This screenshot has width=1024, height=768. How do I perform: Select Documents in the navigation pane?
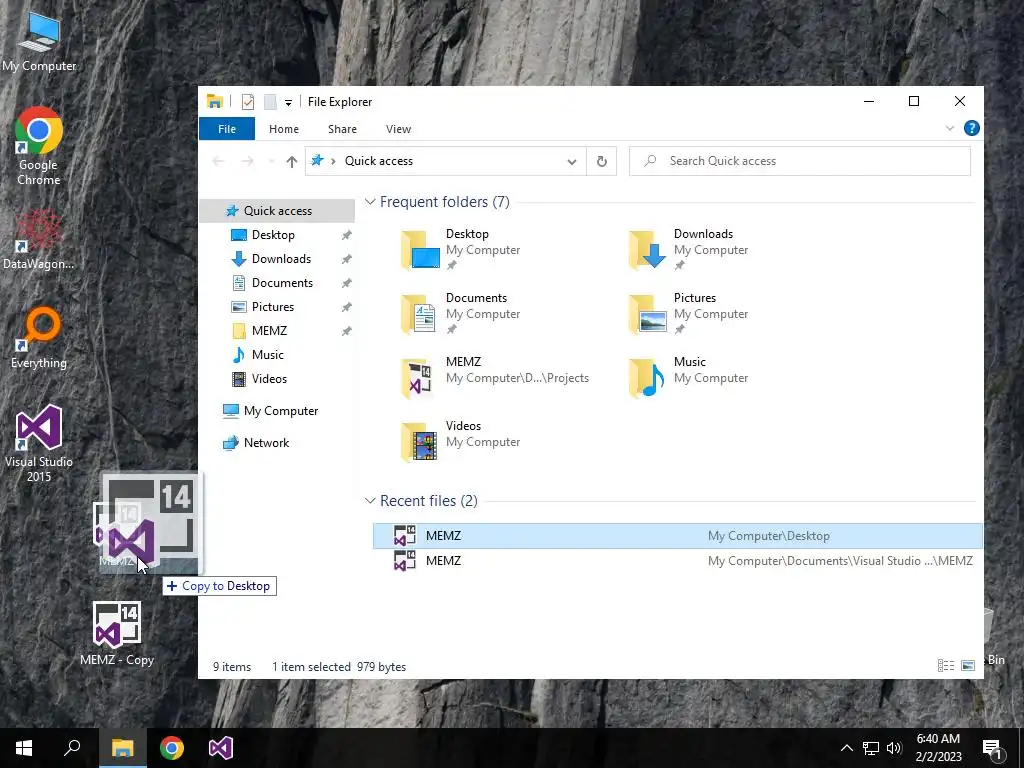click(282, 283)
